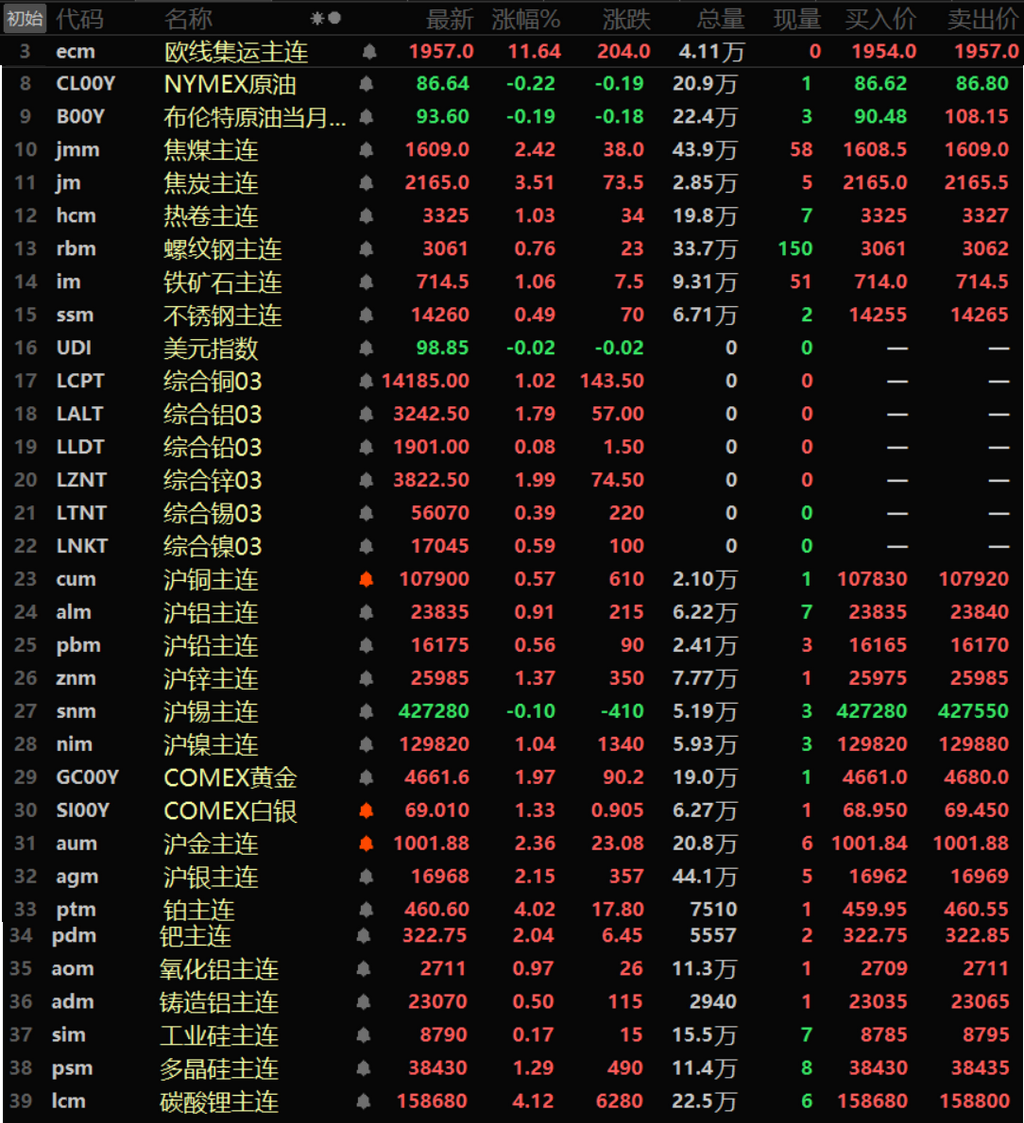Click latest price 427280 of 沪锡主连
This screenshot has height=1123, width=1024.
[x=434, y=711]
